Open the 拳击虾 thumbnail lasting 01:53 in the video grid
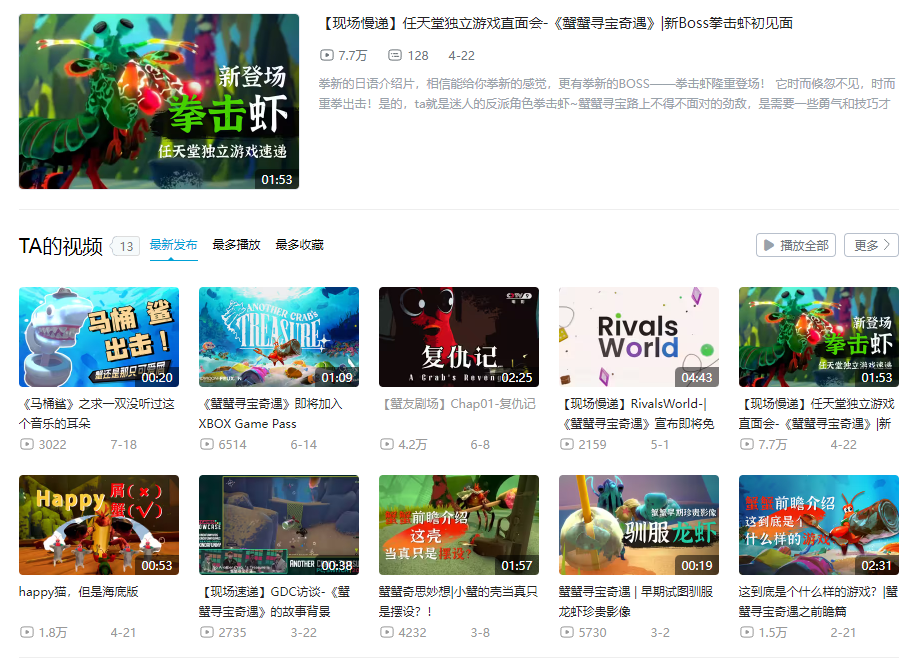The width and height of the screenshot is (916, 660). pyautogui.click(x=818, y=337)
